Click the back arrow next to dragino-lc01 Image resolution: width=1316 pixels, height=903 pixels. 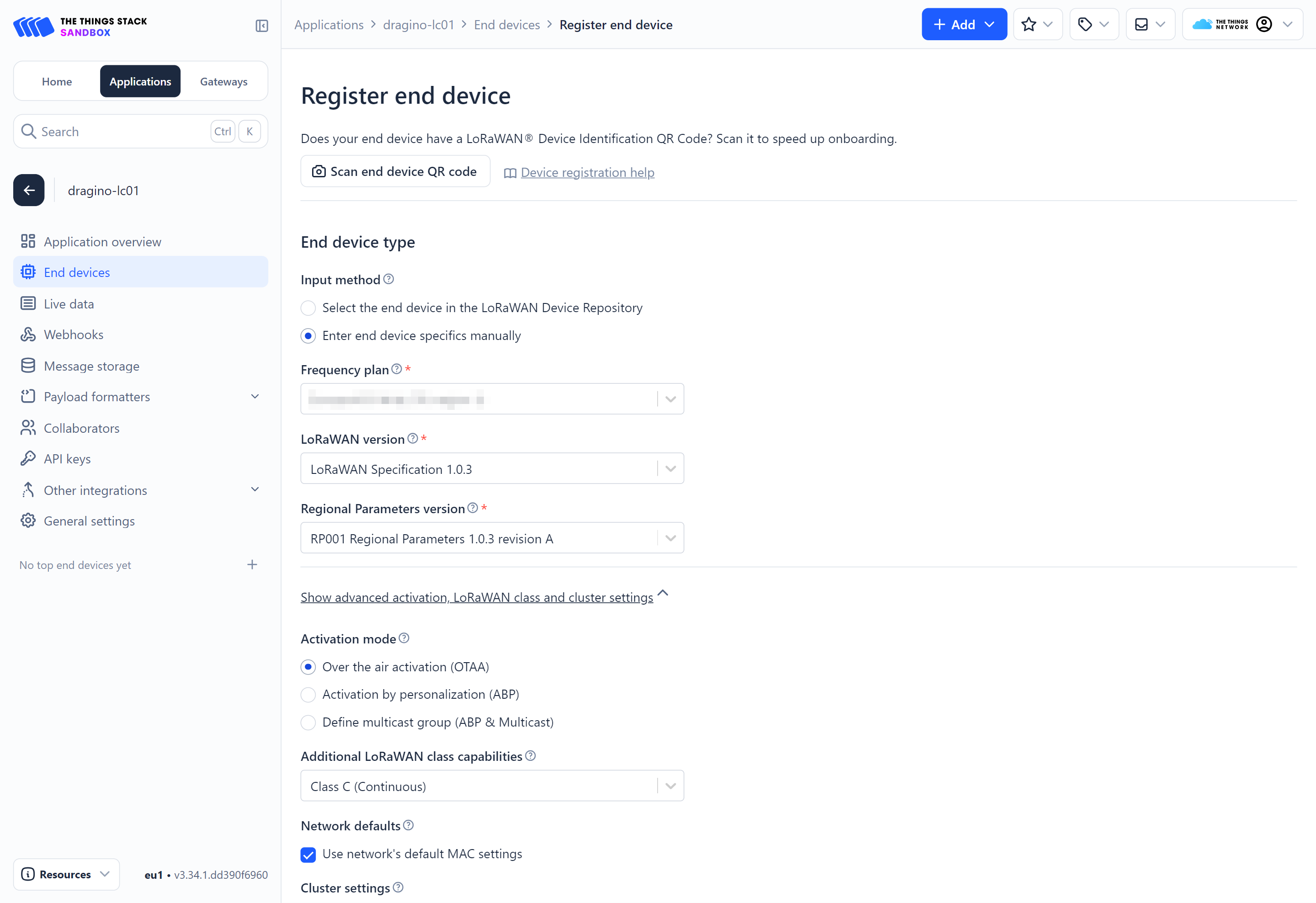tap(29, 190)
